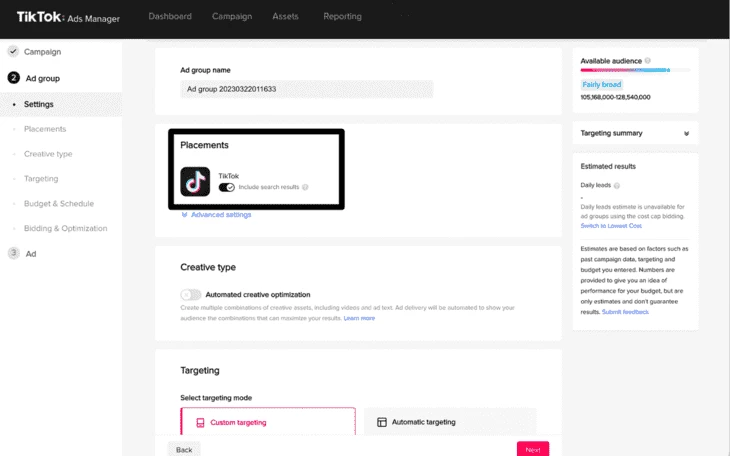Jump to Budget & Schedule in sidebar
Screen dimensions: 730x456
59,204
